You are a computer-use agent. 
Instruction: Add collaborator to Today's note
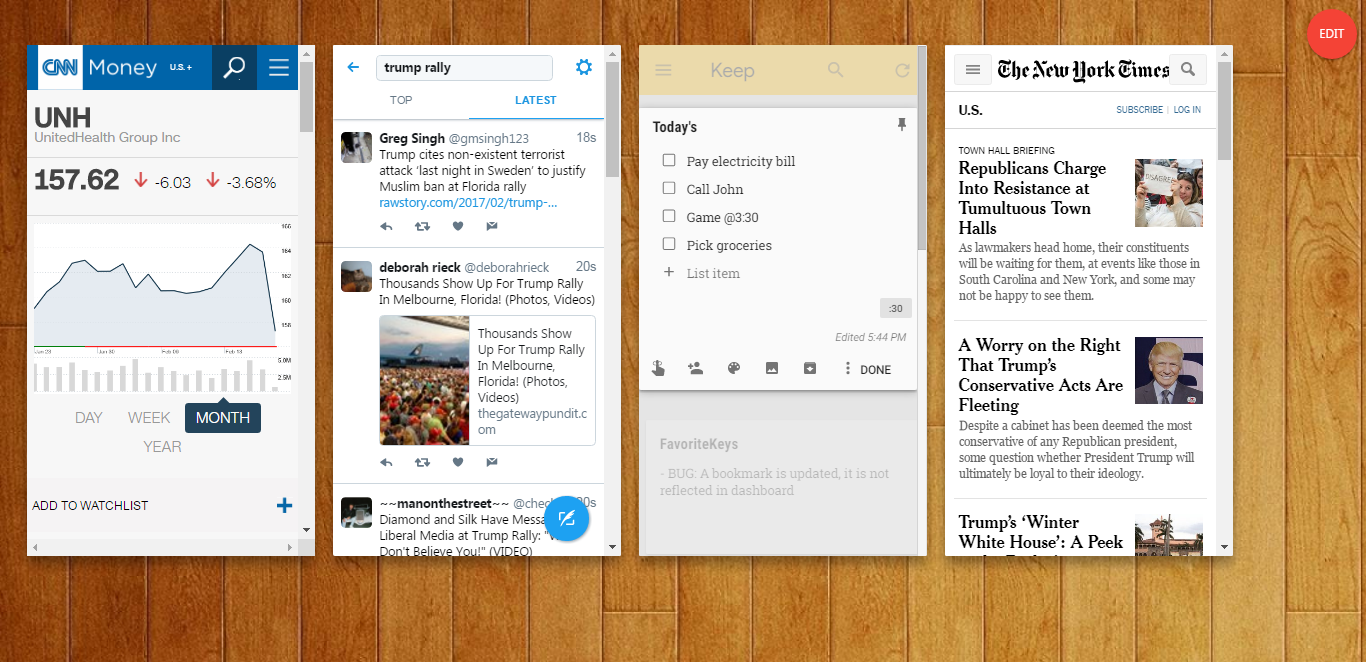[x=695, y=368]
